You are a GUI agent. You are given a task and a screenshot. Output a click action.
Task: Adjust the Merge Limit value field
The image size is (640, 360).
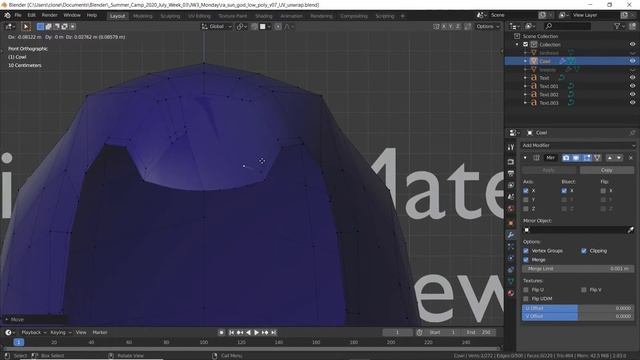coord(578,269)
